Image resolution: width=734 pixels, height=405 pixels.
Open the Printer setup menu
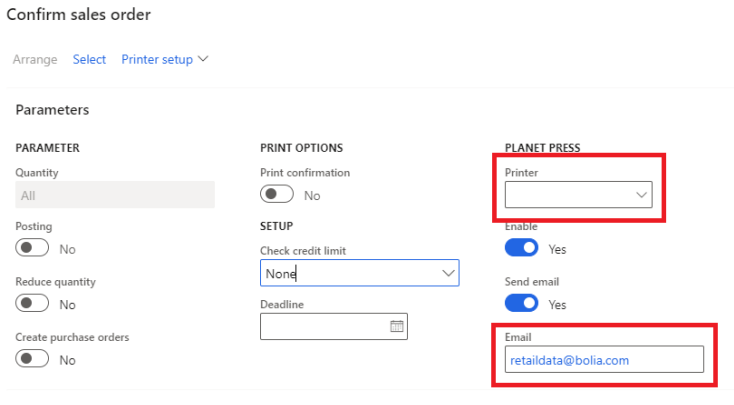click(157, 59)
